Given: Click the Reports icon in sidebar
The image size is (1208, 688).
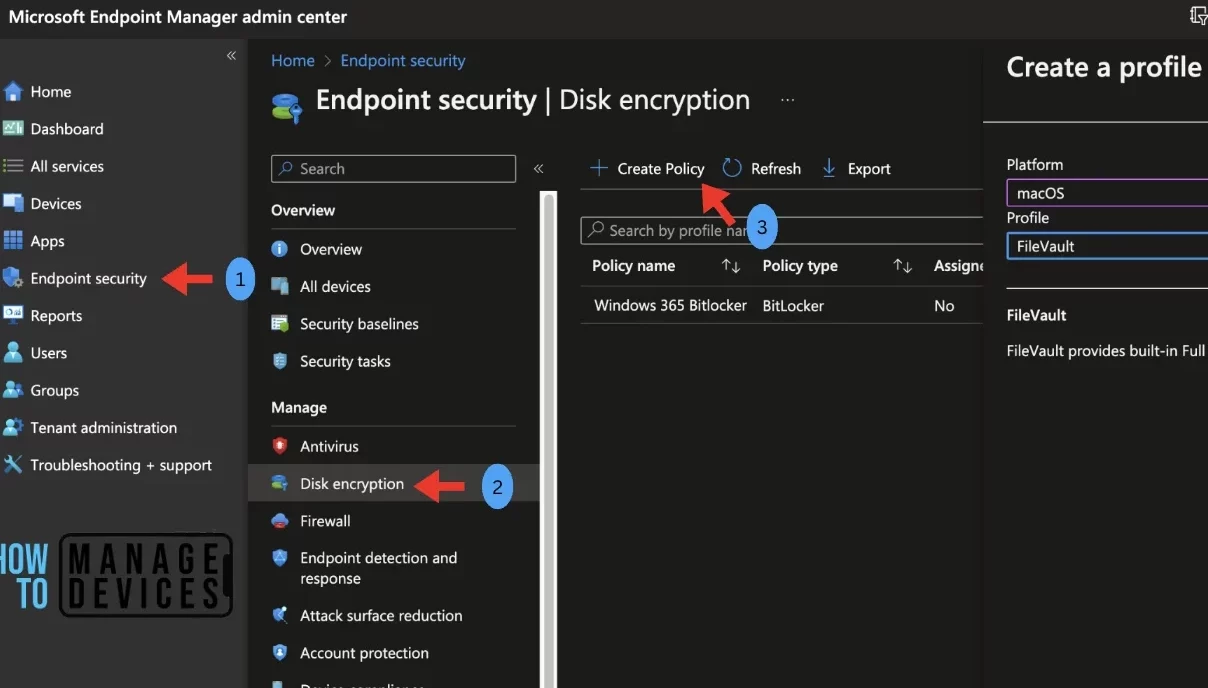Looking at the screenshot, I should pyautogui.click(x=13, y=315).
